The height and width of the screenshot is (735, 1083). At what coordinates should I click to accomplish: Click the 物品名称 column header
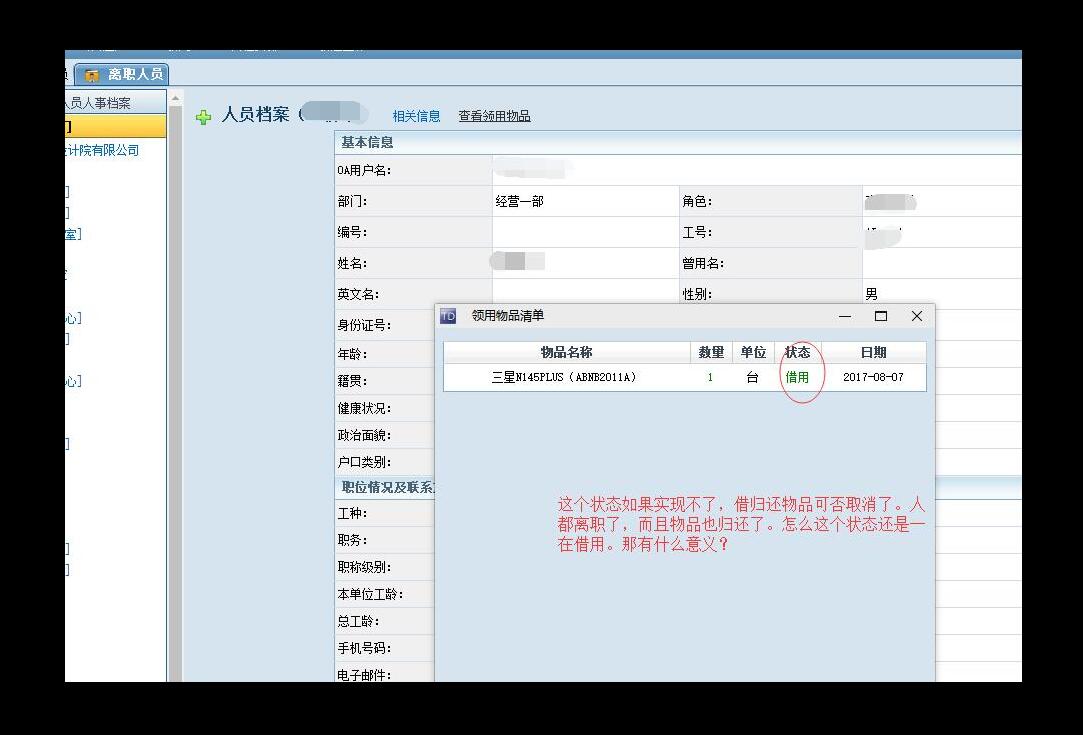[566, 352]
